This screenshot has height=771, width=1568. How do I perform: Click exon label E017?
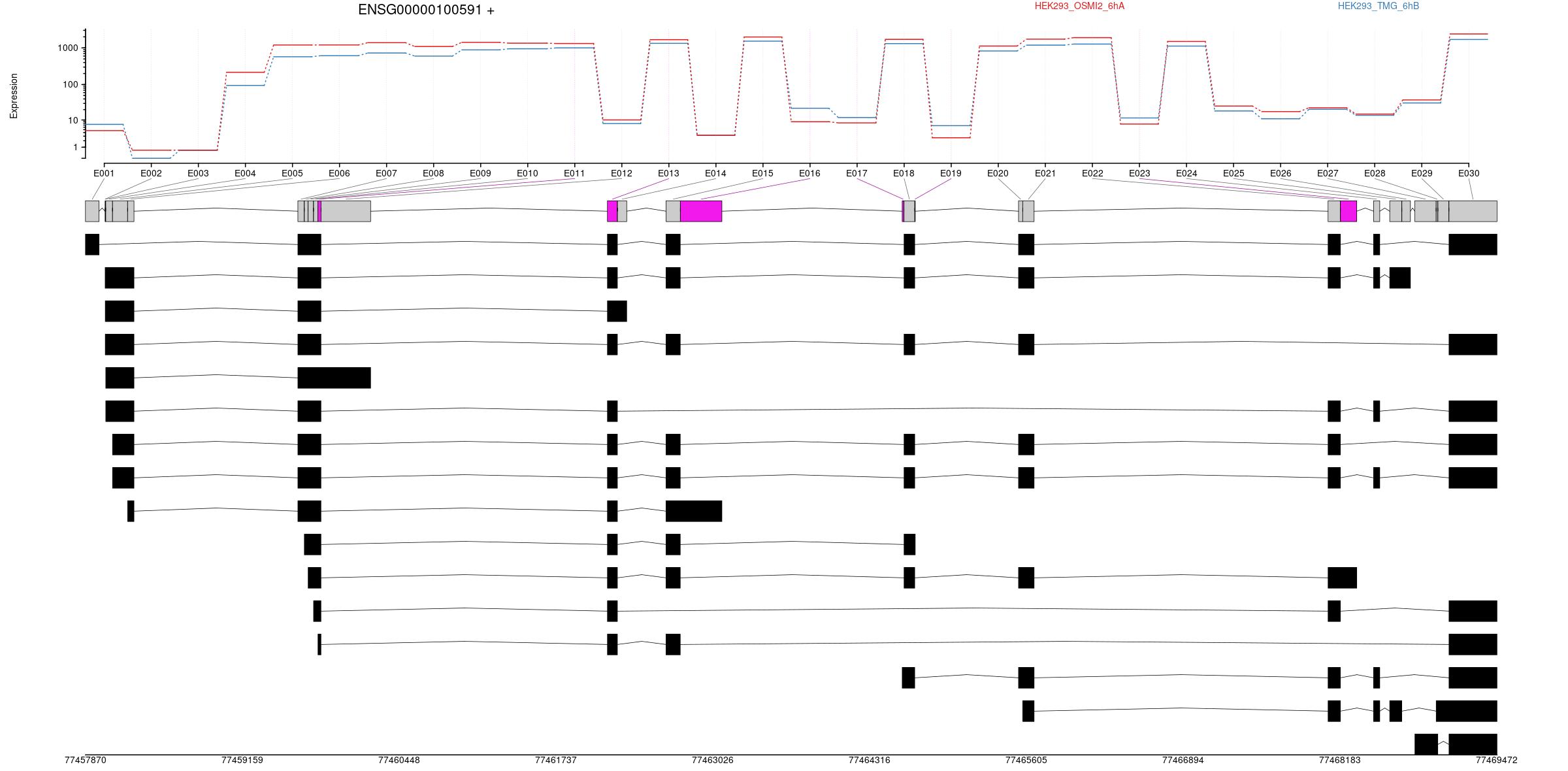tap(857, 173)
